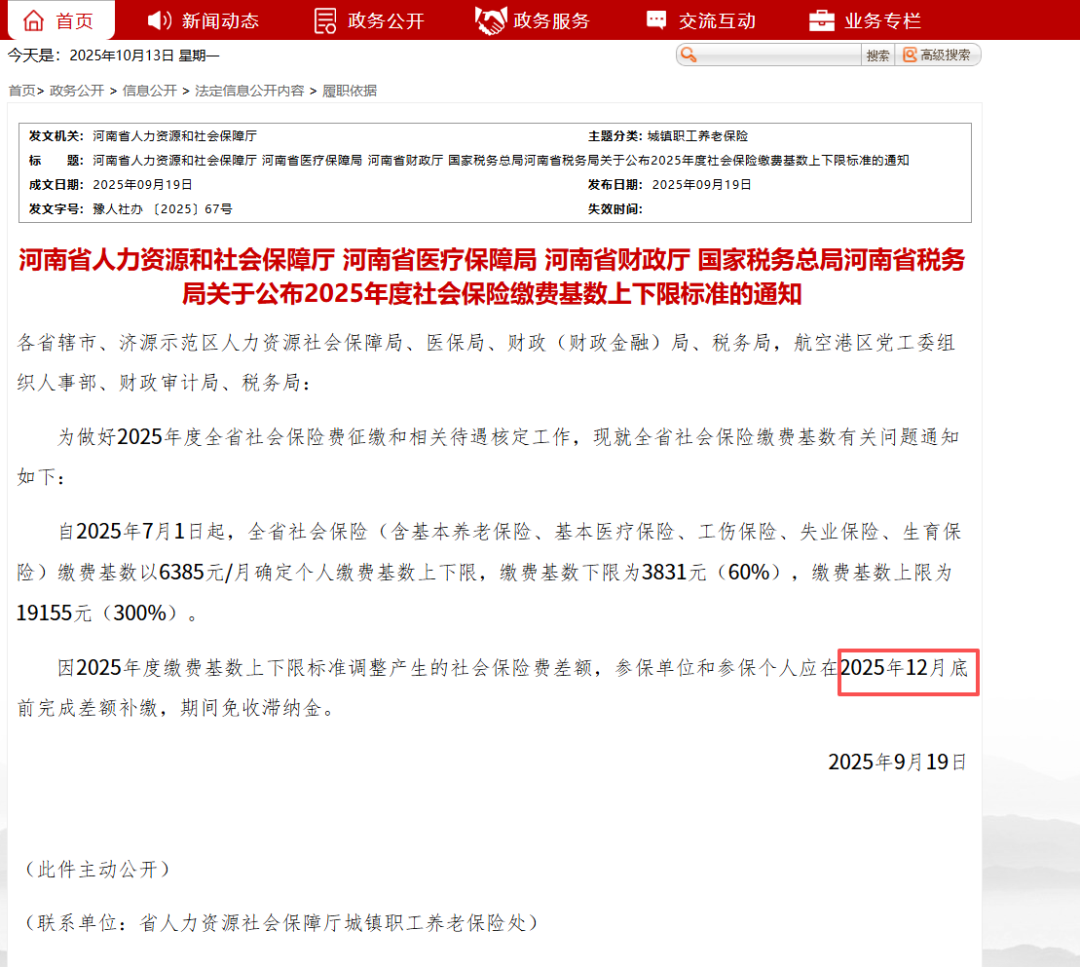
Task: Open the 新闻动态 menu item
Action: coord(220,20)
